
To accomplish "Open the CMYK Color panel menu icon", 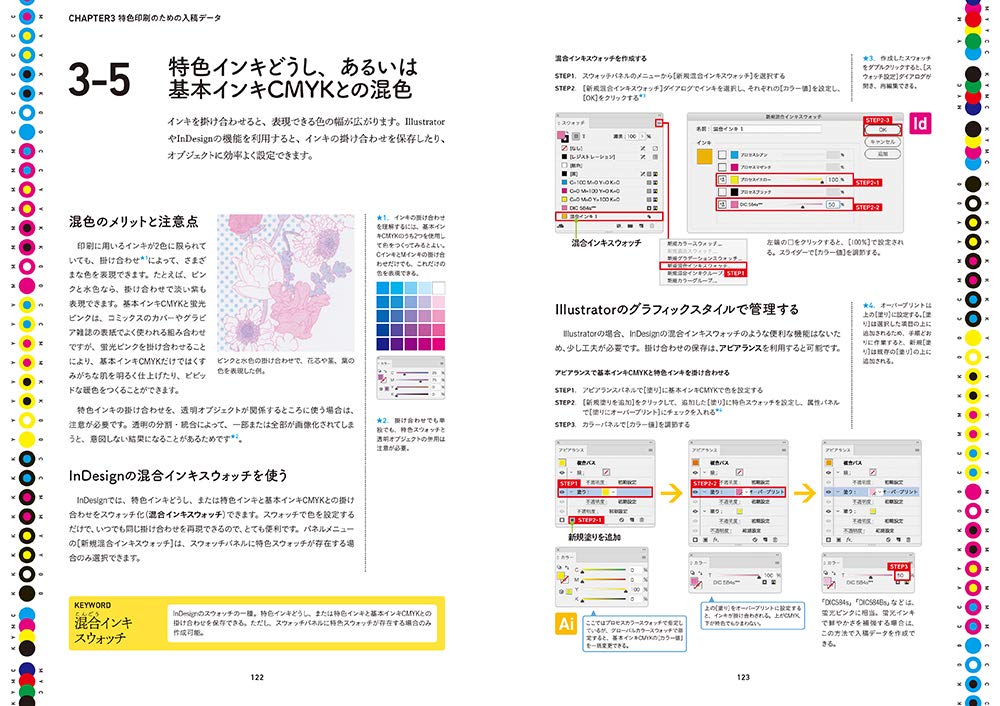I will coord(643,557).
